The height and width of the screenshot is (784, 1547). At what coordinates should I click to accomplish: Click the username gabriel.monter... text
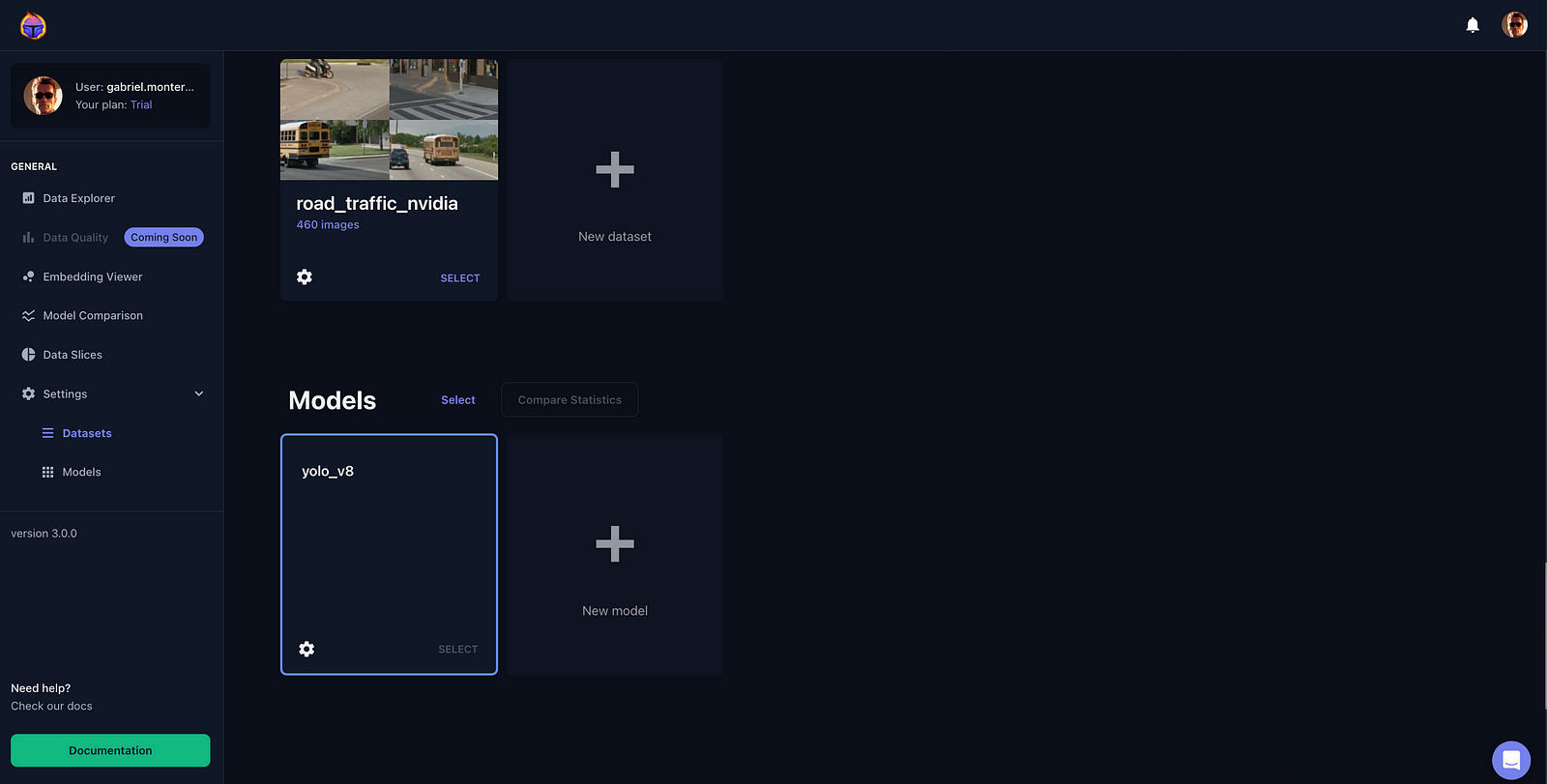(150, 87)
